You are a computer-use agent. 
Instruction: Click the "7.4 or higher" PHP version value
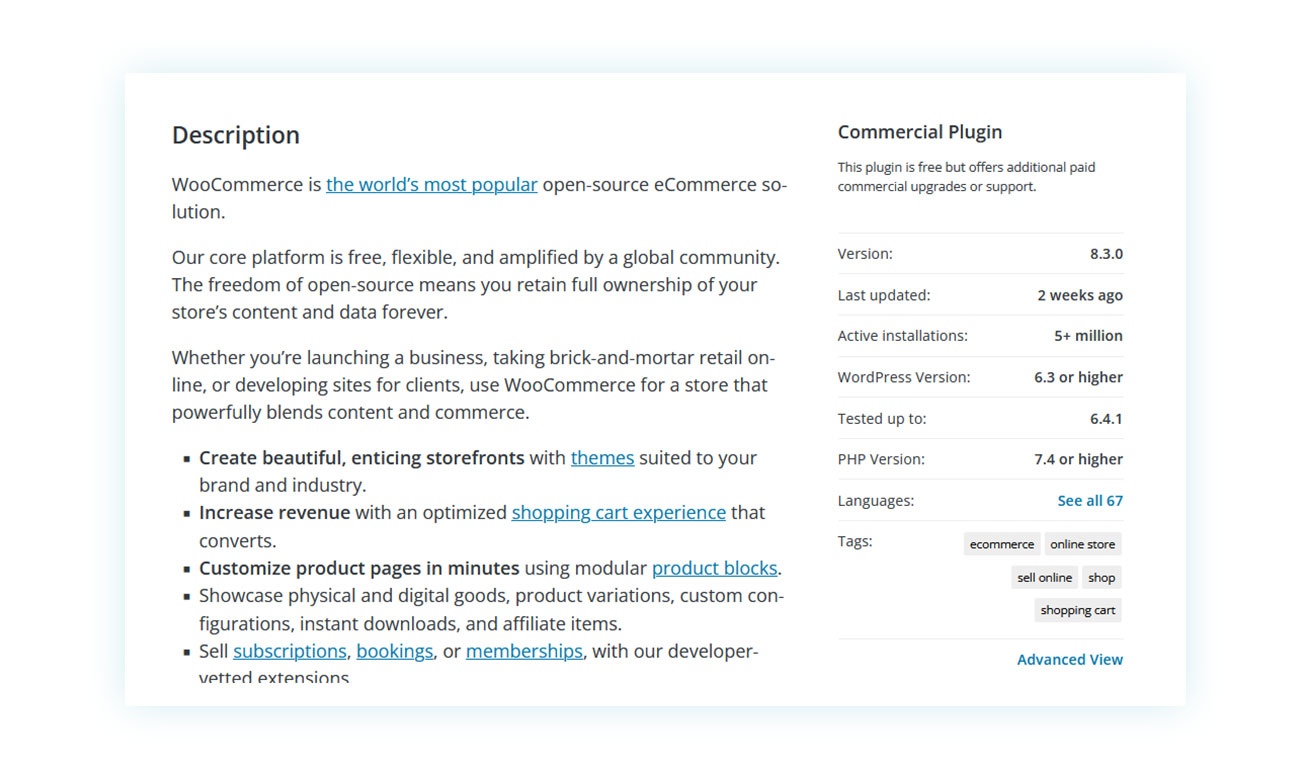pos(1078,460)
